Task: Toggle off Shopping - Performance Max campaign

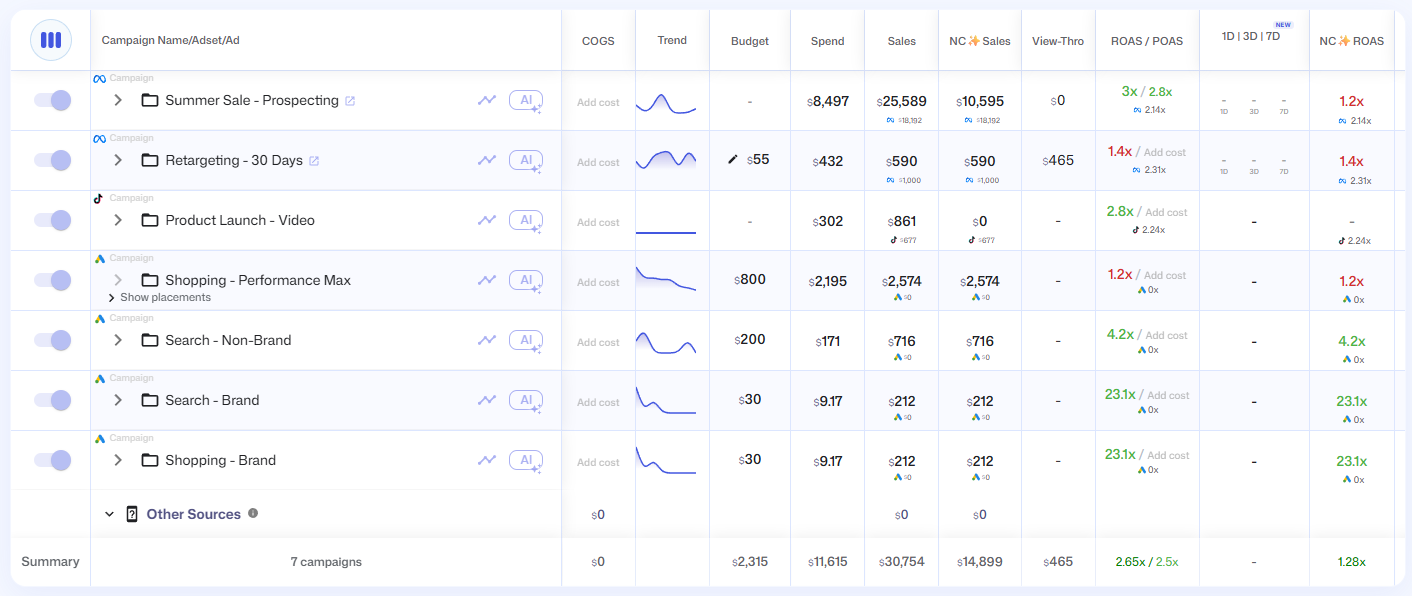Action: tap(52, 280)
